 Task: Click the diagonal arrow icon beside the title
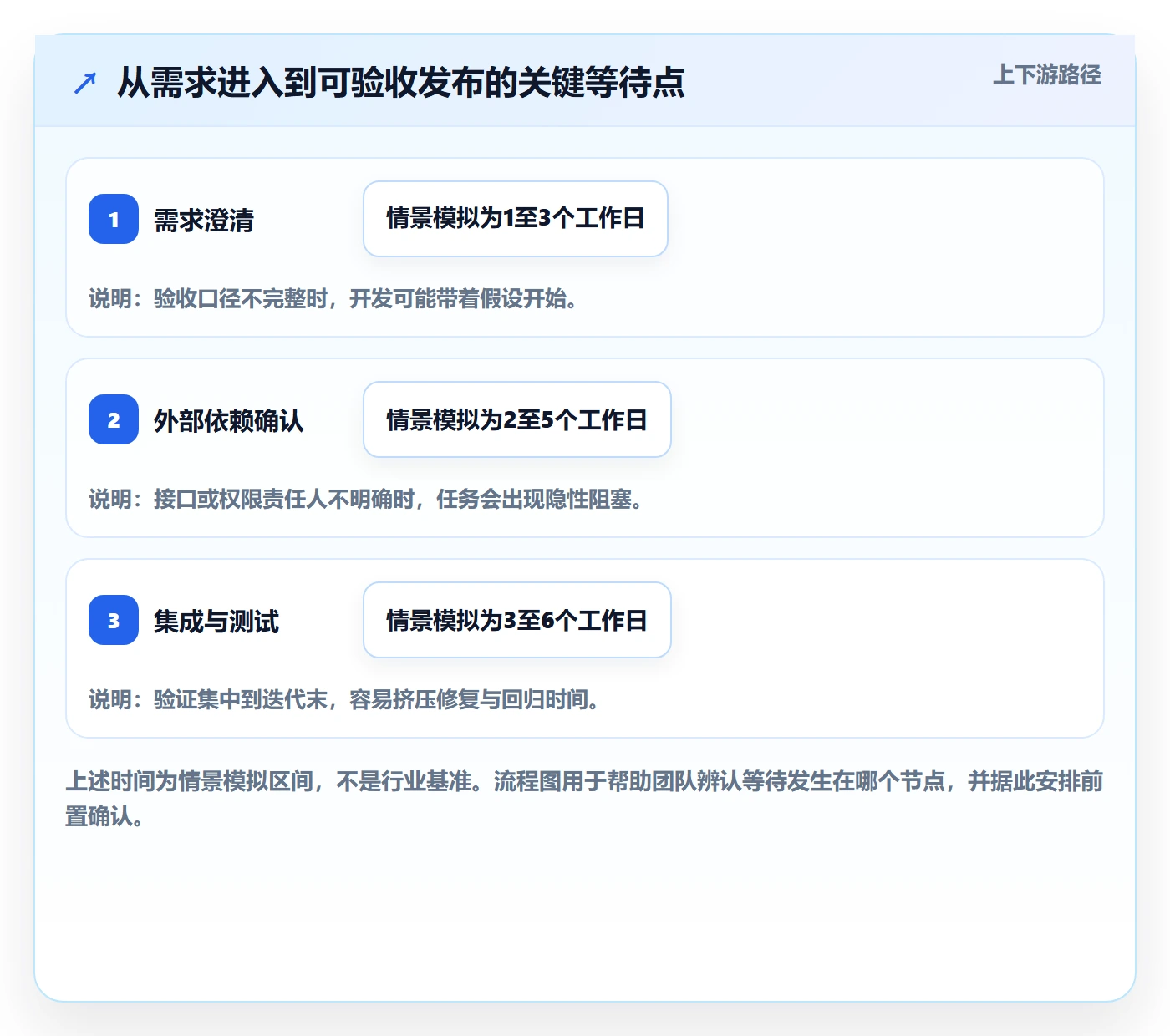tap(85, 83)
